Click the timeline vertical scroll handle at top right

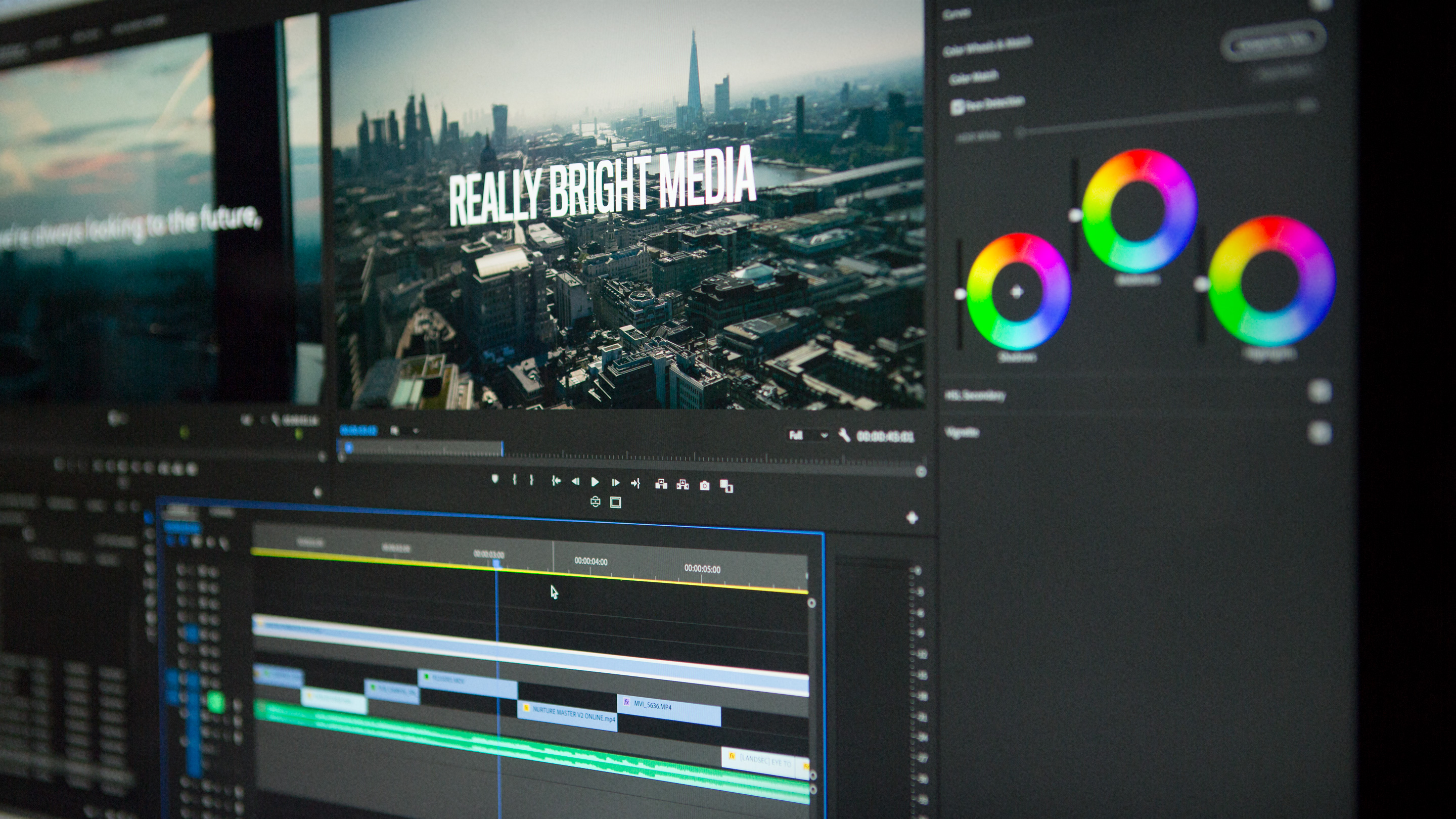tap(811, 603)
